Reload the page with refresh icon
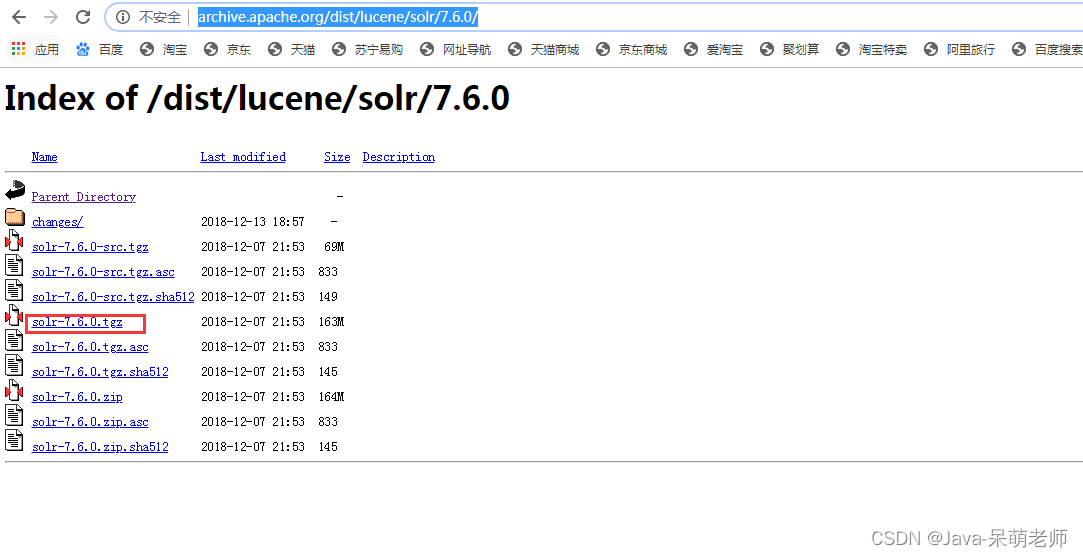 coord(83,17)
